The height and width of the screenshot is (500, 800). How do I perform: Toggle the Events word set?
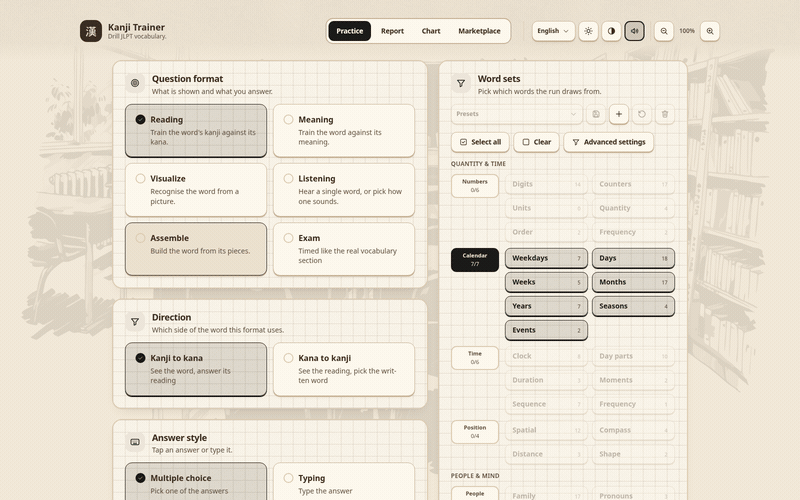coord(546,330)
